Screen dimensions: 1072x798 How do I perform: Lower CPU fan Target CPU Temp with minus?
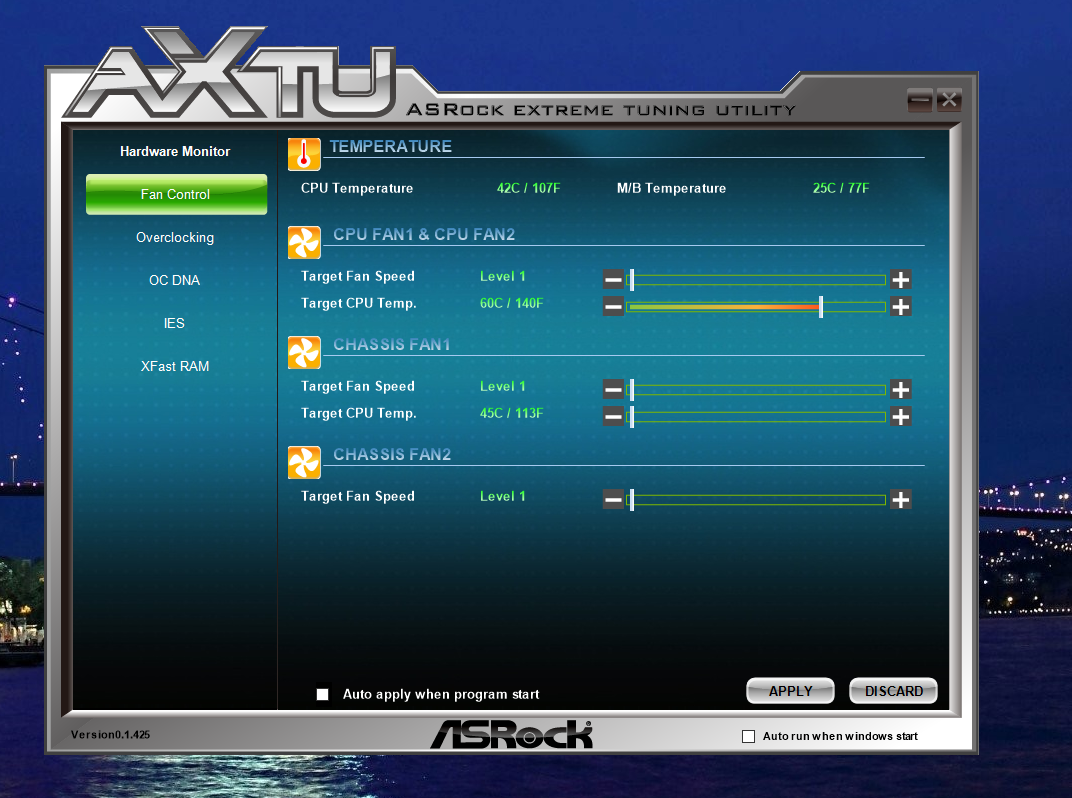tap(613, 306)
